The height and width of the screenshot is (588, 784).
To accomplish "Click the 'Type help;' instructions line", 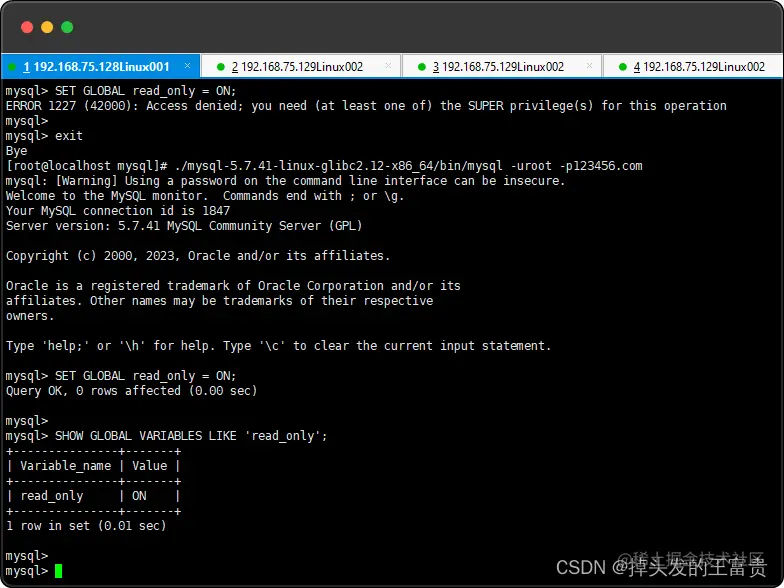I will coord(278,346).
